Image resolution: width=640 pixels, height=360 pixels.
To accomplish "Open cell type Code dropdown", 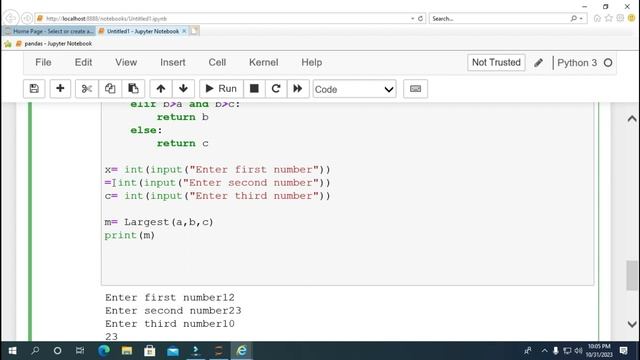I will (x=354, y=89).
